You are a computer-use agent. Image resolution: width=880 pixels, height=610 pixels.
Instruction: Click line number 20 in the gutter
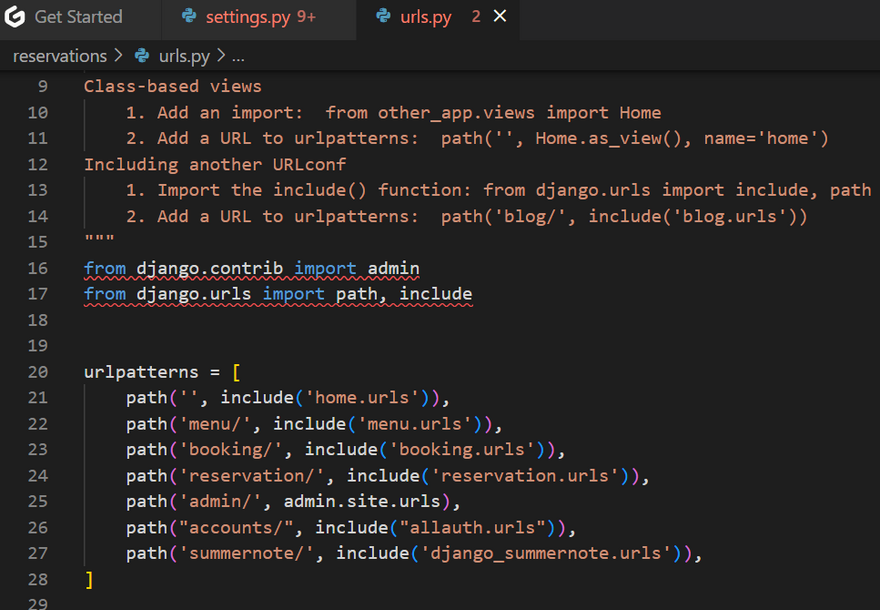coord(37,372)
